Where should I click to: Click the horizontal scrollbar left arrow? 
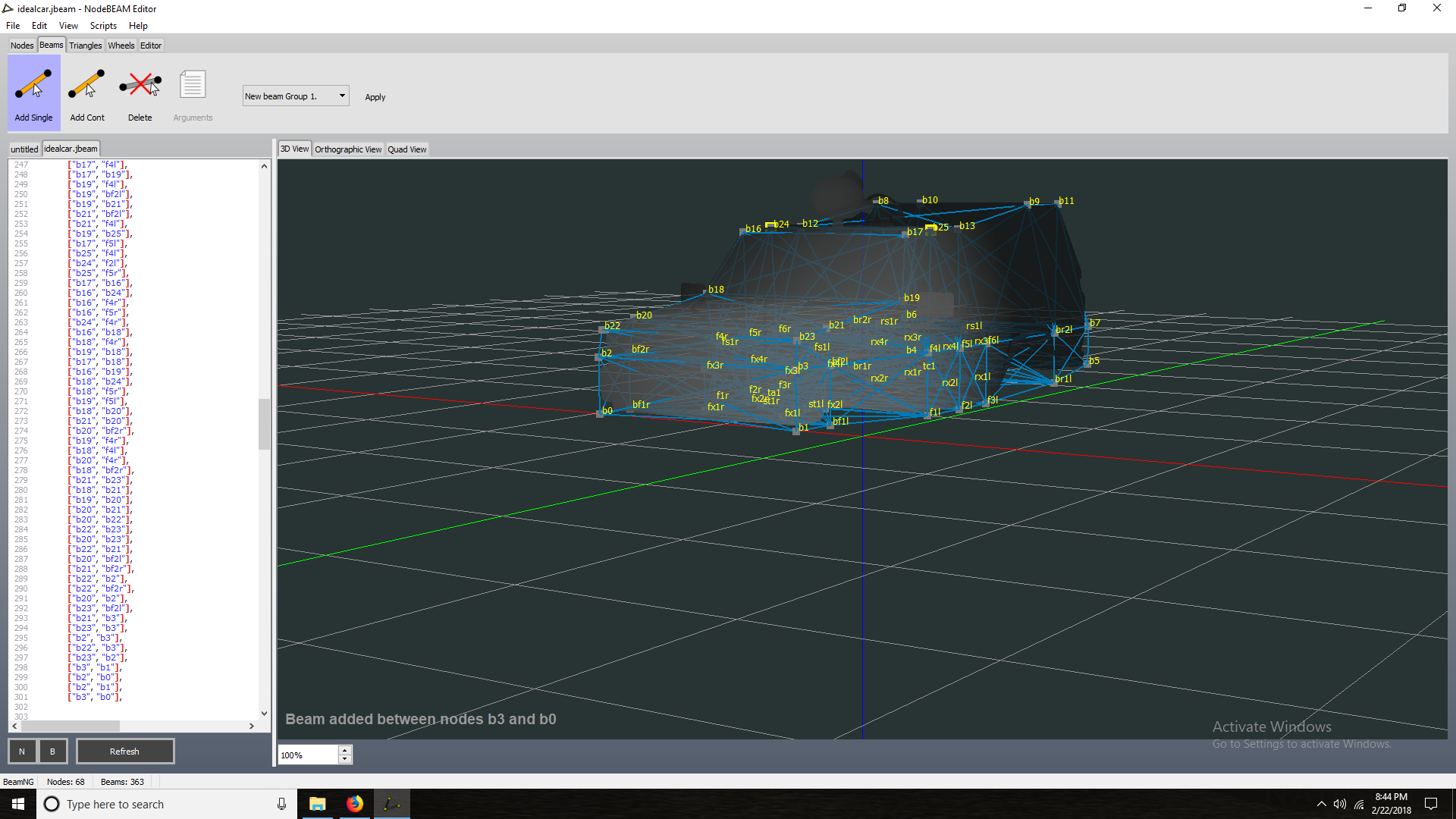[x=14, y=726]
